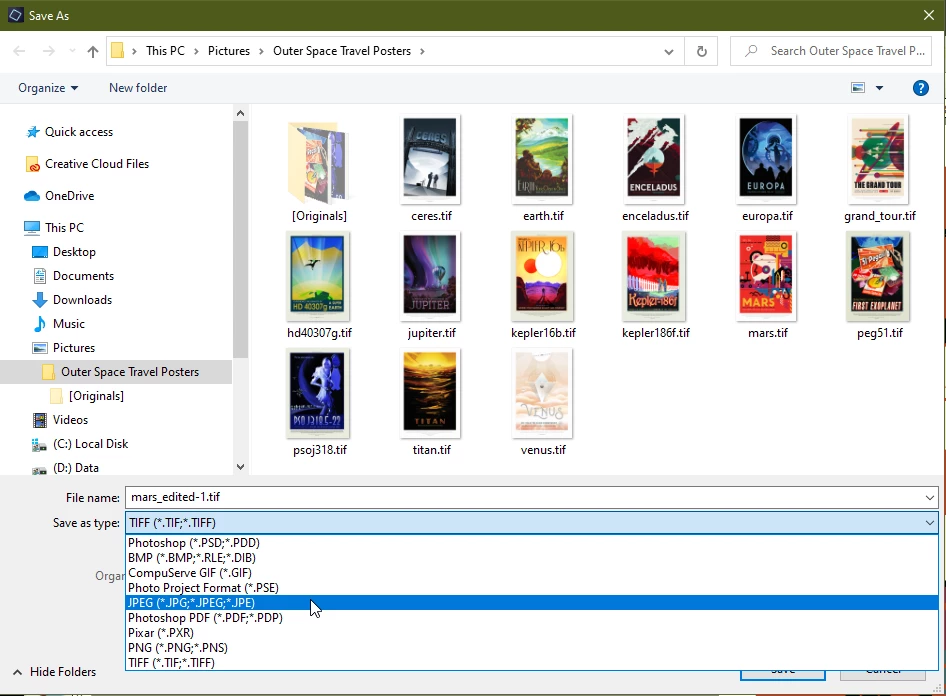Select Quick access in navigation pane
This screenshot has width=946, height=696.
point(78,132)
